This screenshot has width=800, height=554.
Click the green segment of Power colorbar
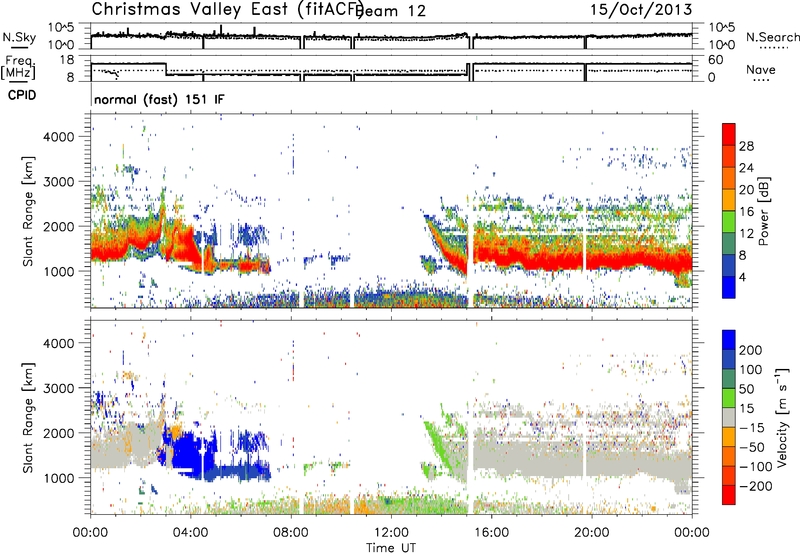[x=729, y=222]
